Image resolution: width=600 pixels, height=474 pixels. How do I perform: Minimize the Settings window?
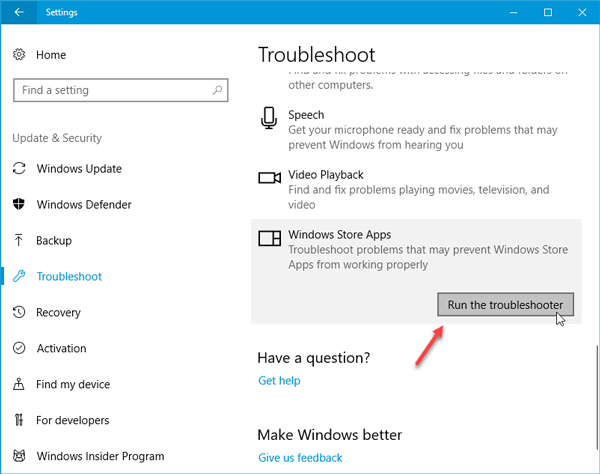click(514, 12)
